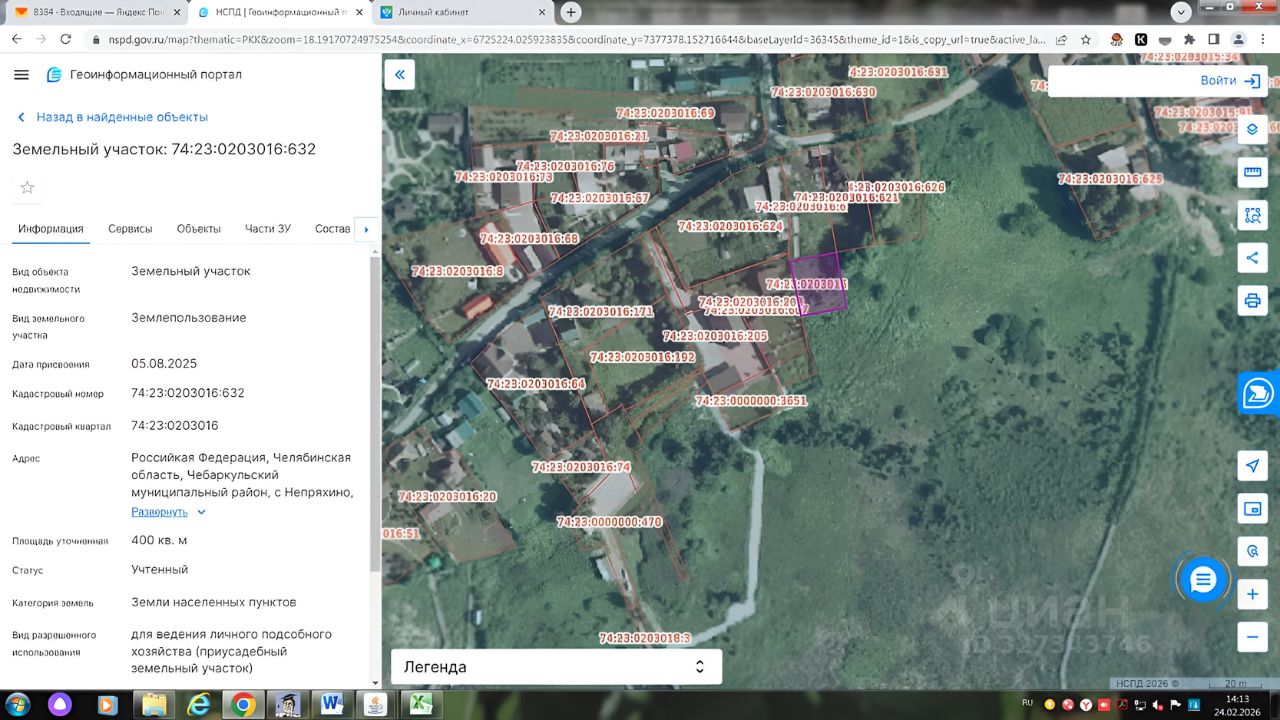The width and height of the screenshot is (1280, 720).
Task: Expand the Легенда legend panel
Action: pyautogui.click(x=556, y=667)
